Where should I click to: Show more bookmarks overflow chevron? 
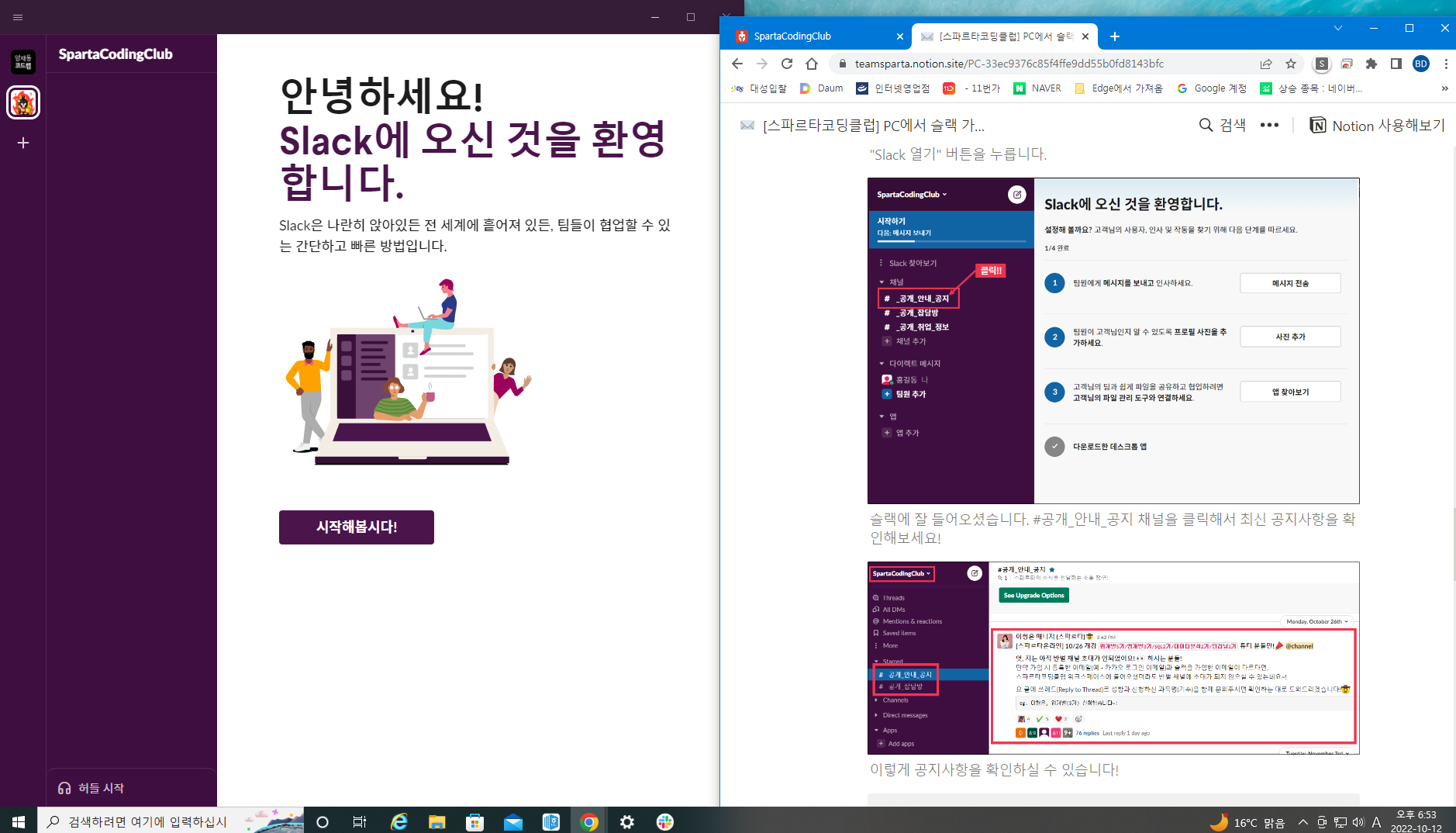coord(1444,88)
